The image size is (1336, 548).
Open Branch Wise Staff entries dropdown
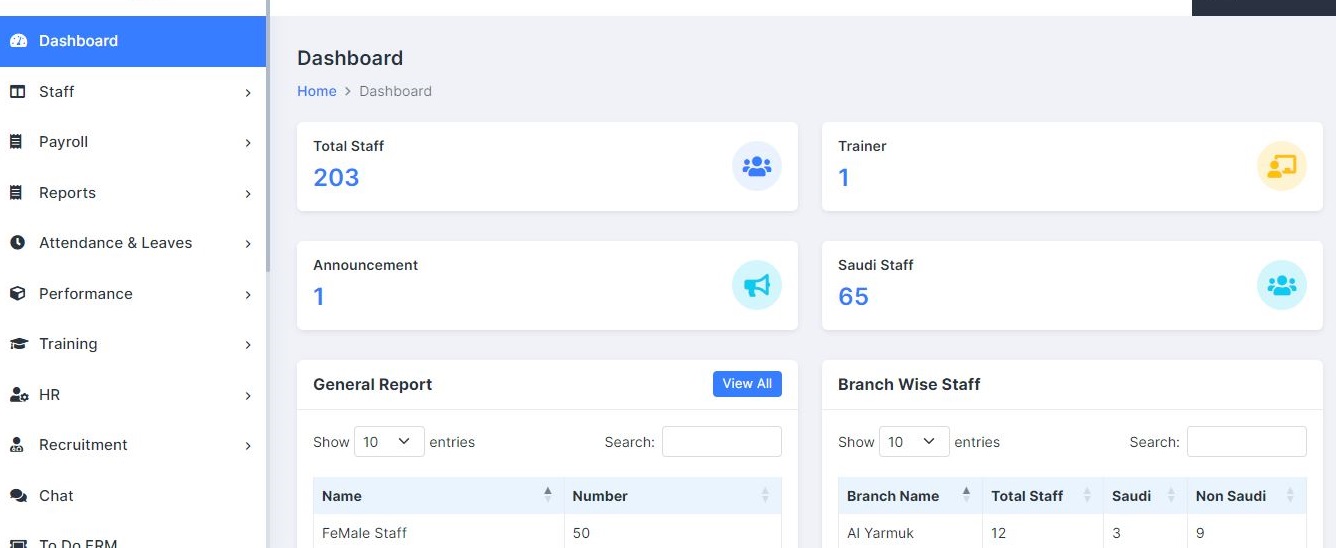pos(914,442)
